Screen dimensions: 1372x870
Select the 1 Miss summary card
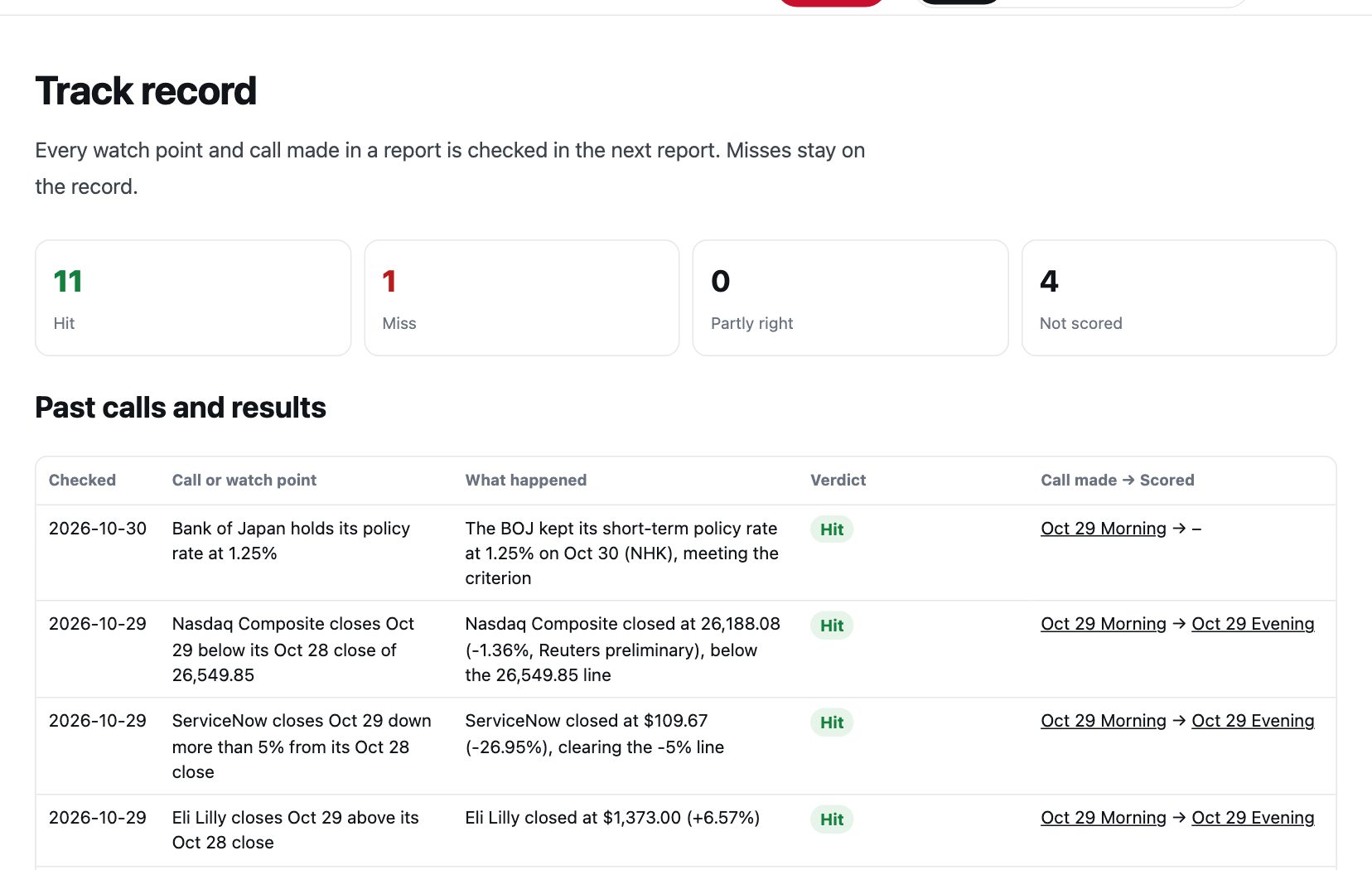tap(522, 298)
